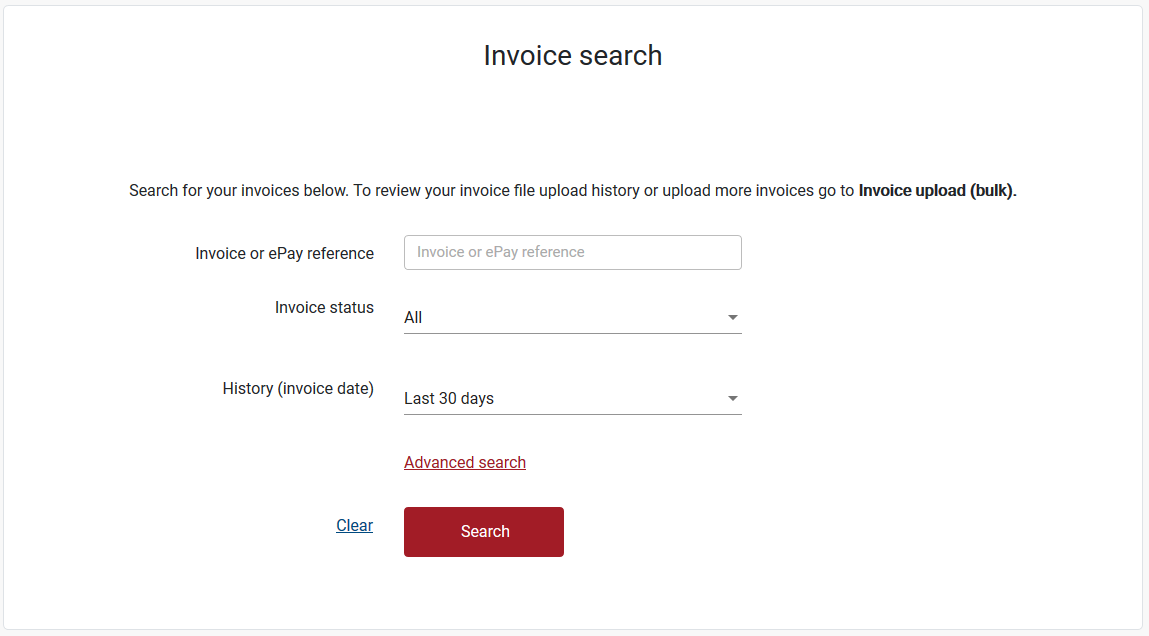
Task: Change the status filter currently set to All
Action: tap(572, 317)
